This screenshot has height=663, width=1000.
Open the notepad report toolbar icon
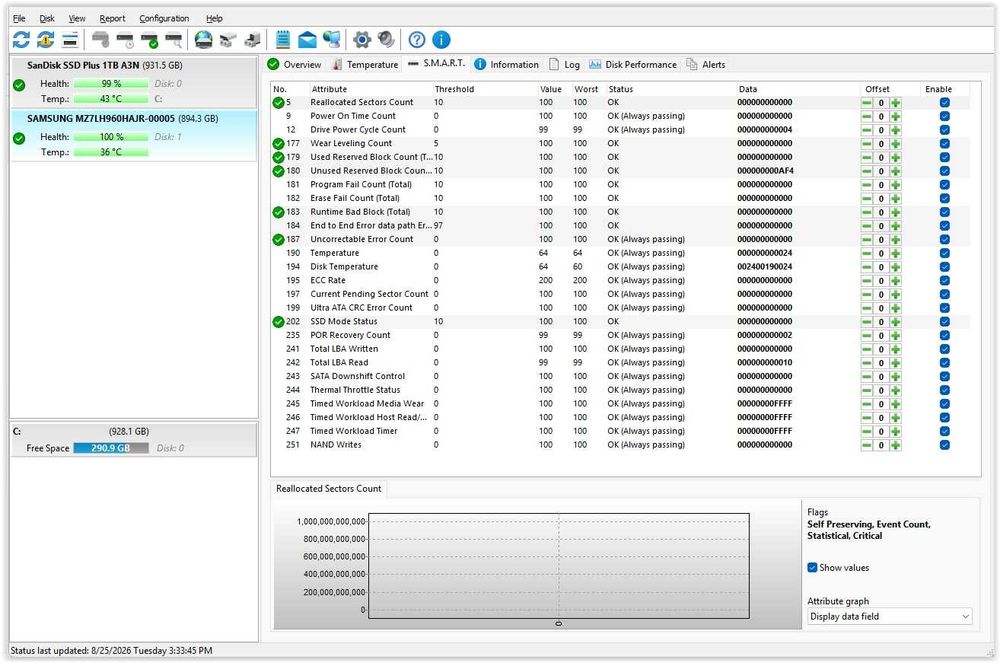[x=283, y=40]
